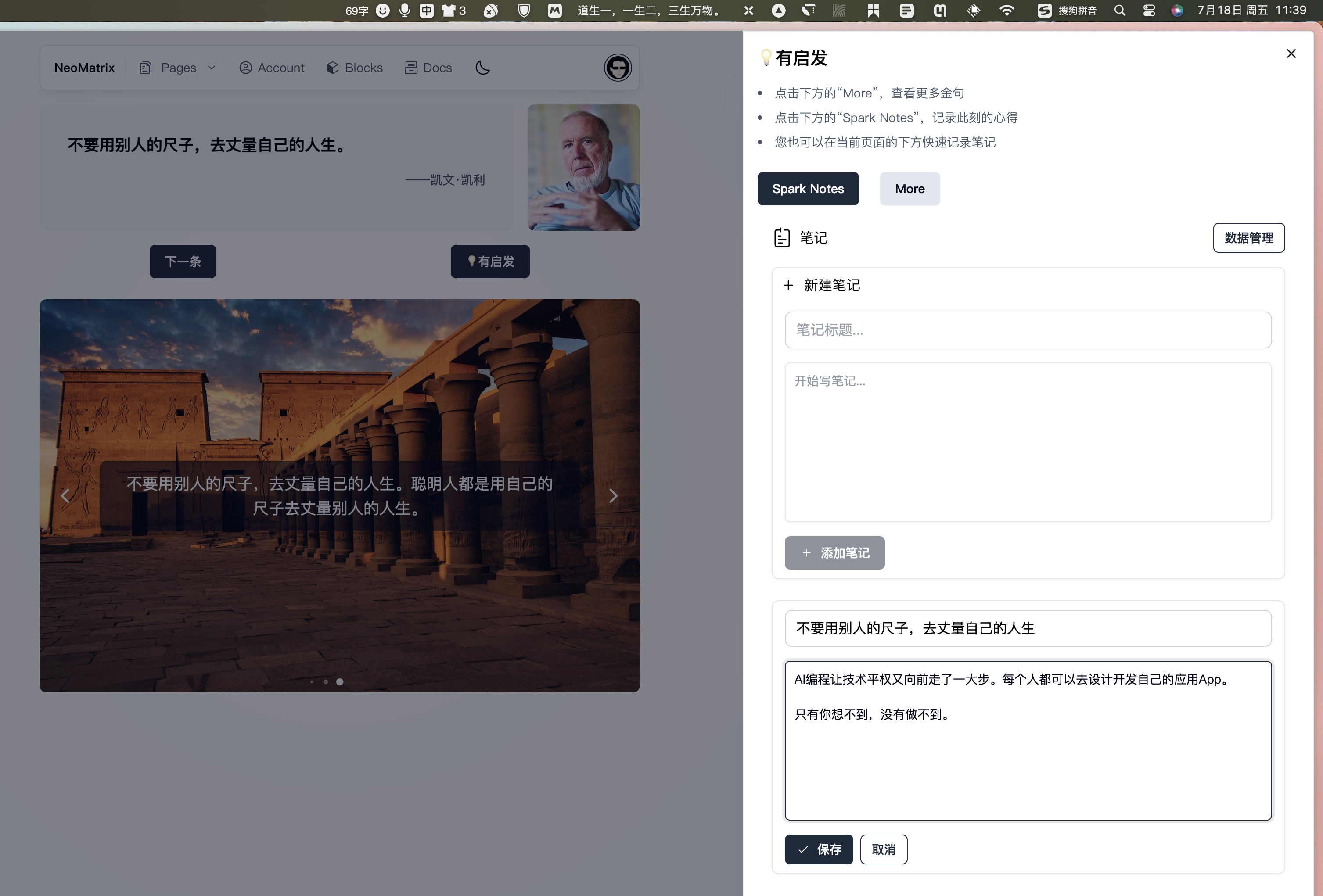Open Spotlight search magnifier icon

(x=1120, y=10)
